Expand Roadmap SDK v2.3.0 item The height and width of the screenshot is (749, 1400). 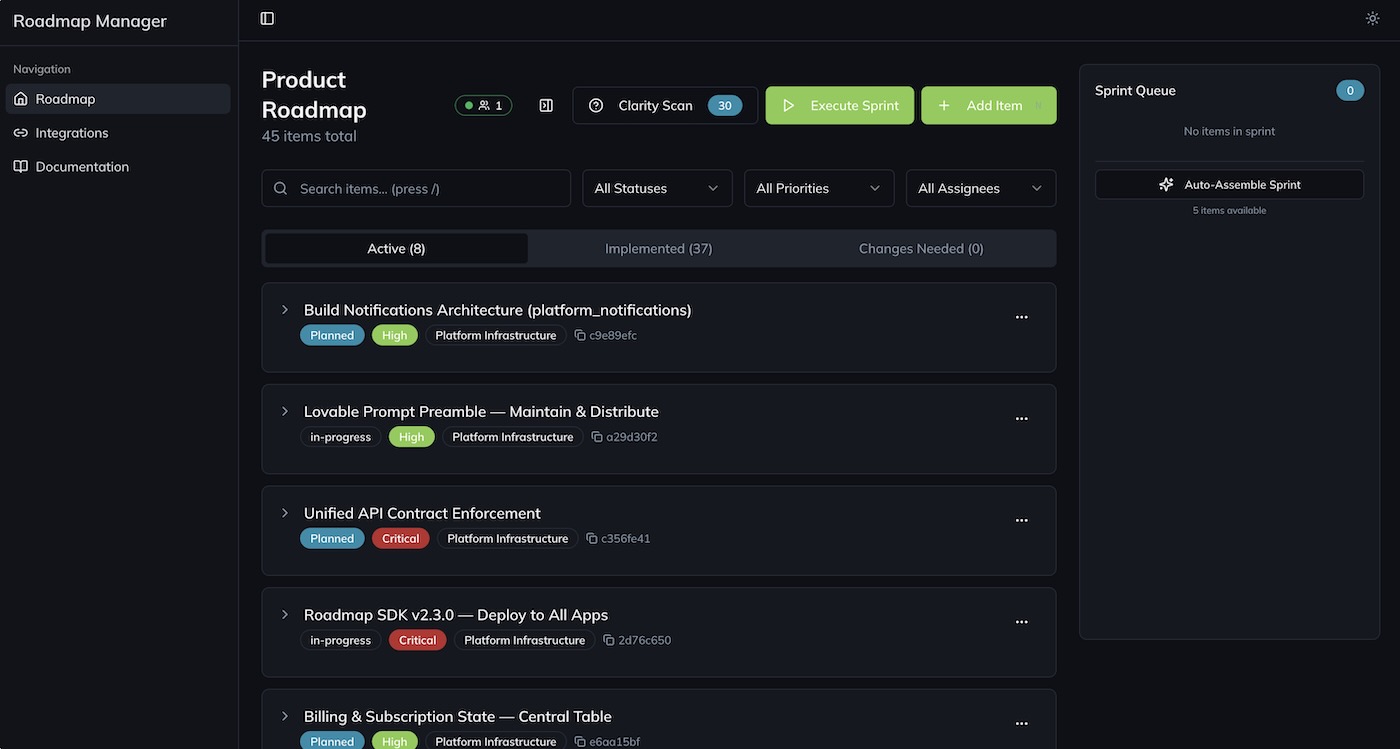click(x=285, y=615)
